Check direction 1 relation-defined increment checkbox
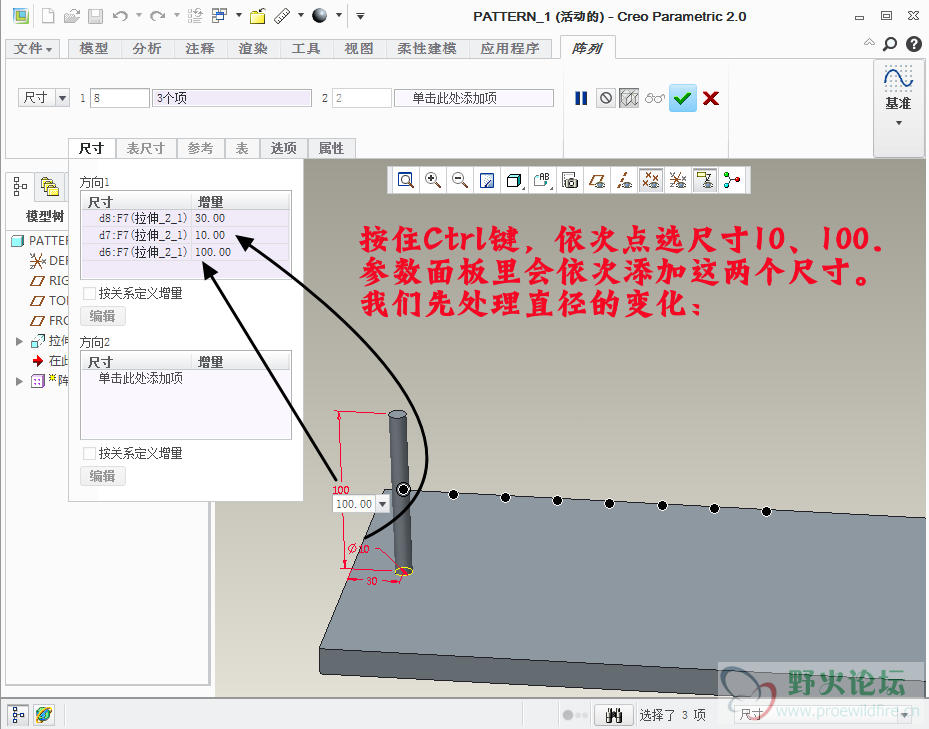The width and height of the screenshot is (929, 729). [89, 293]
